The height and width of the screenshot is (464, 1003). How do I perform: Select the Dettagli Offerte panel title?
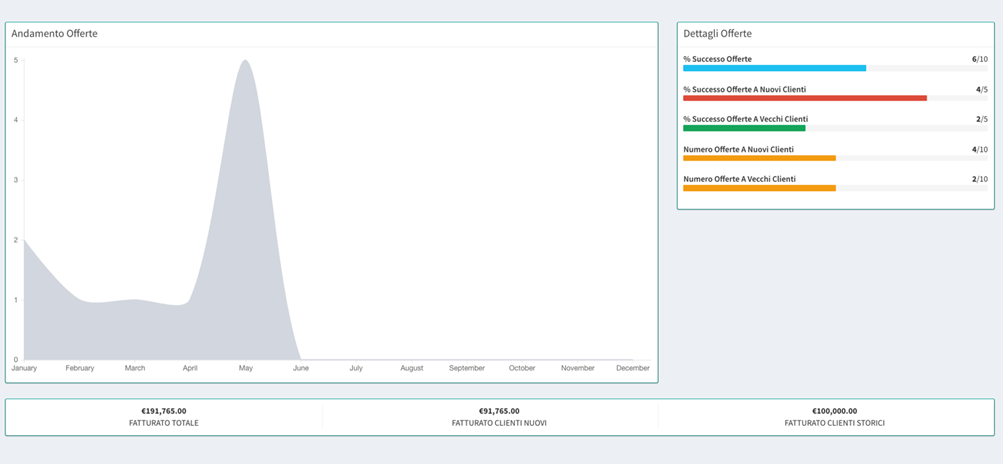coord(717,34)
